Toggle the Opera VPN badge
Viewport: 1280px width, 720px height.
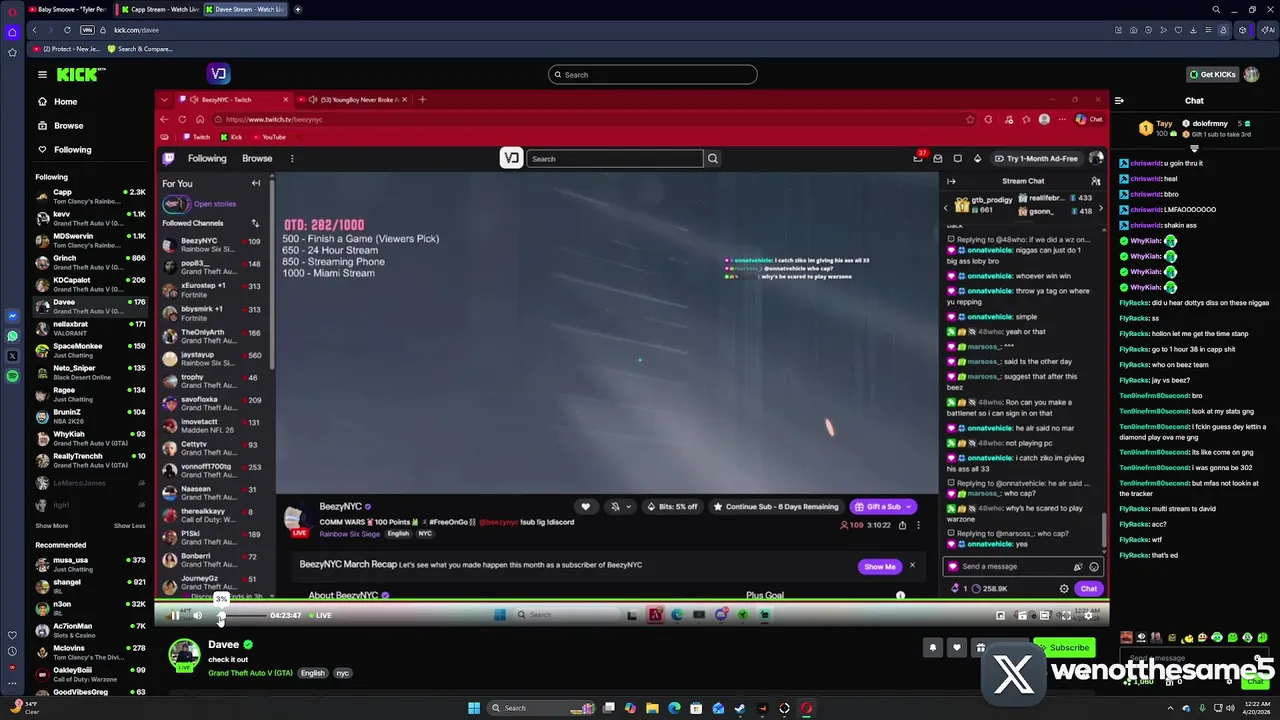(87, 30)
